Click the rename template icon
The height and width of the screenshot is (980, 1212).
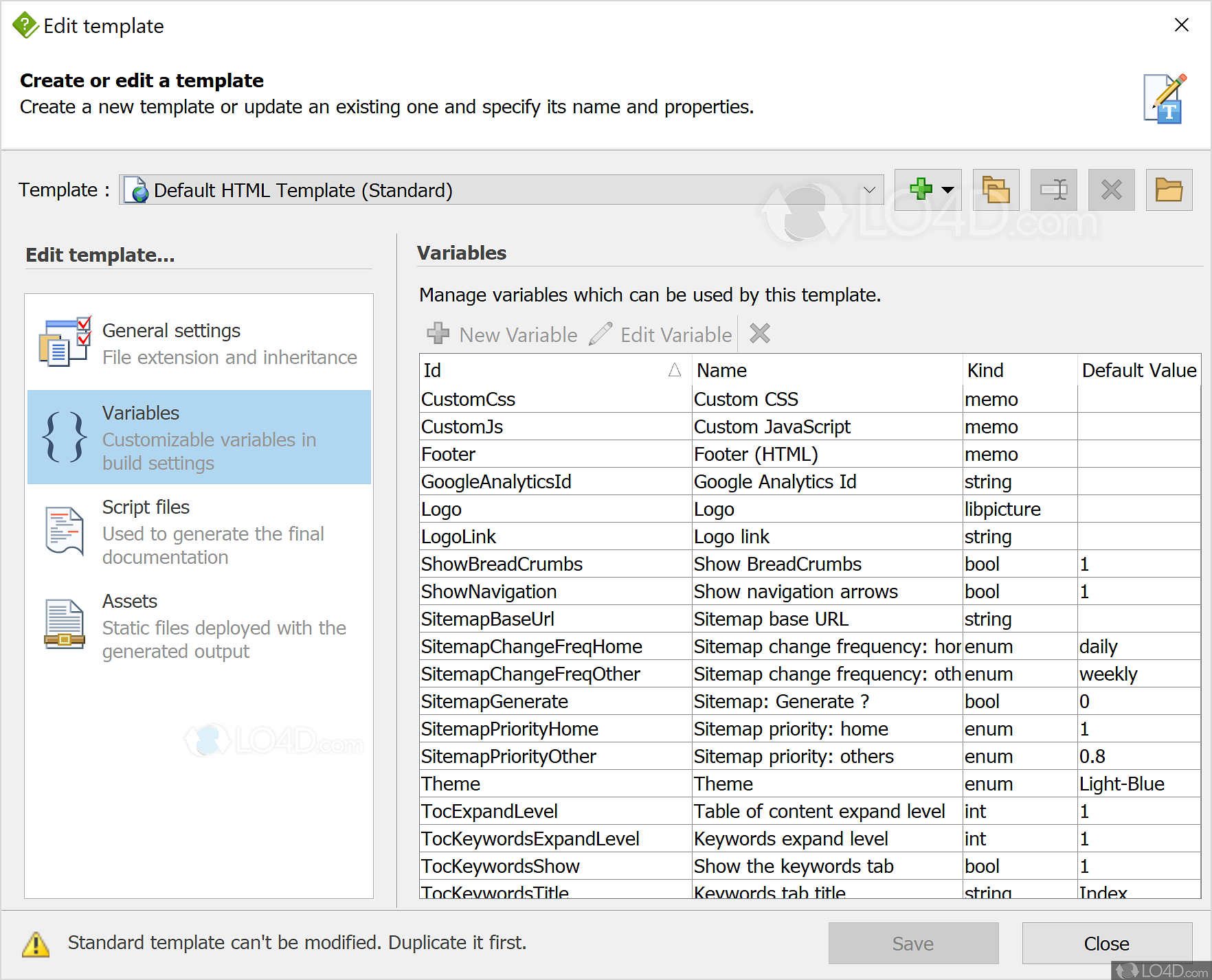coord(1053,190)
